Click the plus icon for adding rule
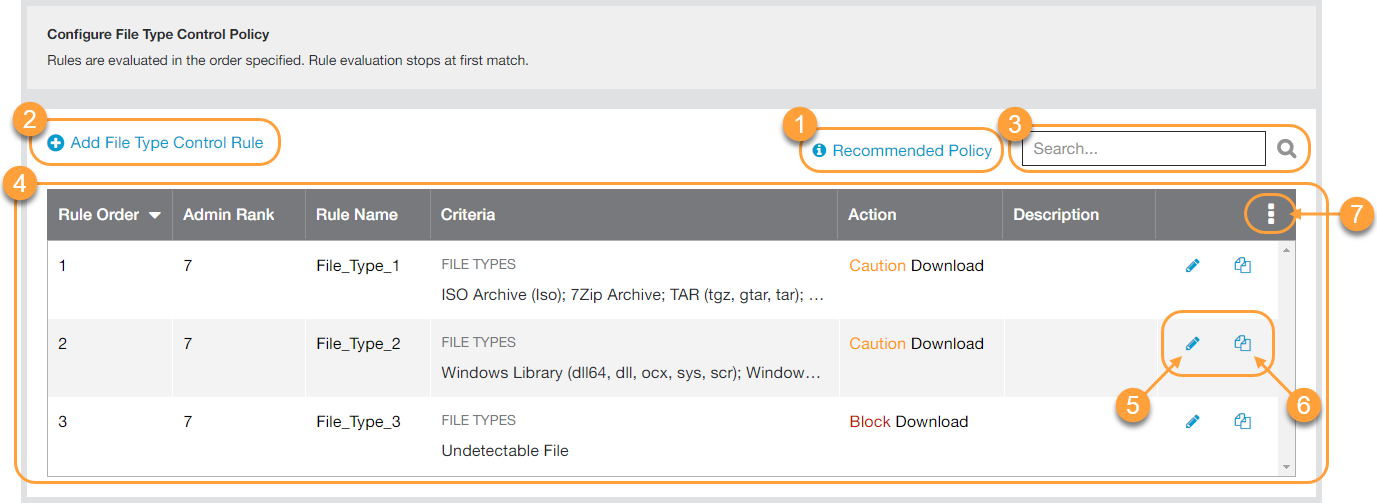1377x504 pixels. [56, 144]
